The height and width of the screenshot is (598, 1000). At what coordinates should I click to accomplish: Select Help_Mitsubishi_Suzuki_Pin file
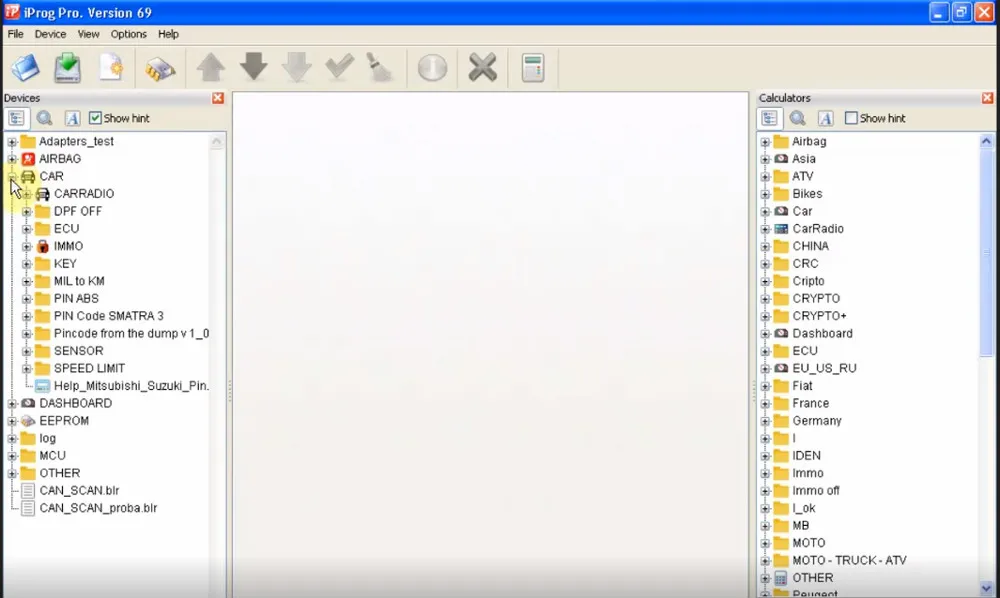click(131, 386)
